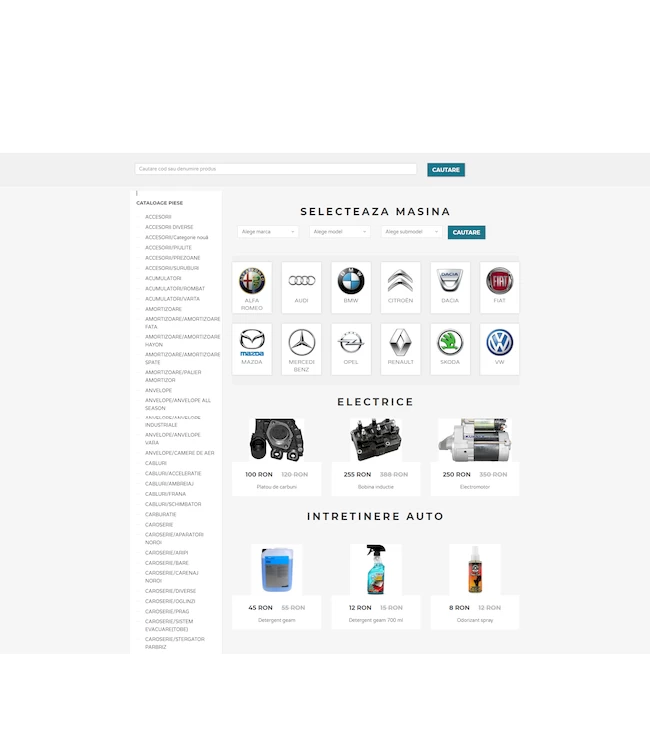Viewport: 650px width, 750px height.
Task: Select the ACCESORII/PIULITE category
Action: (x=168, y=248)
